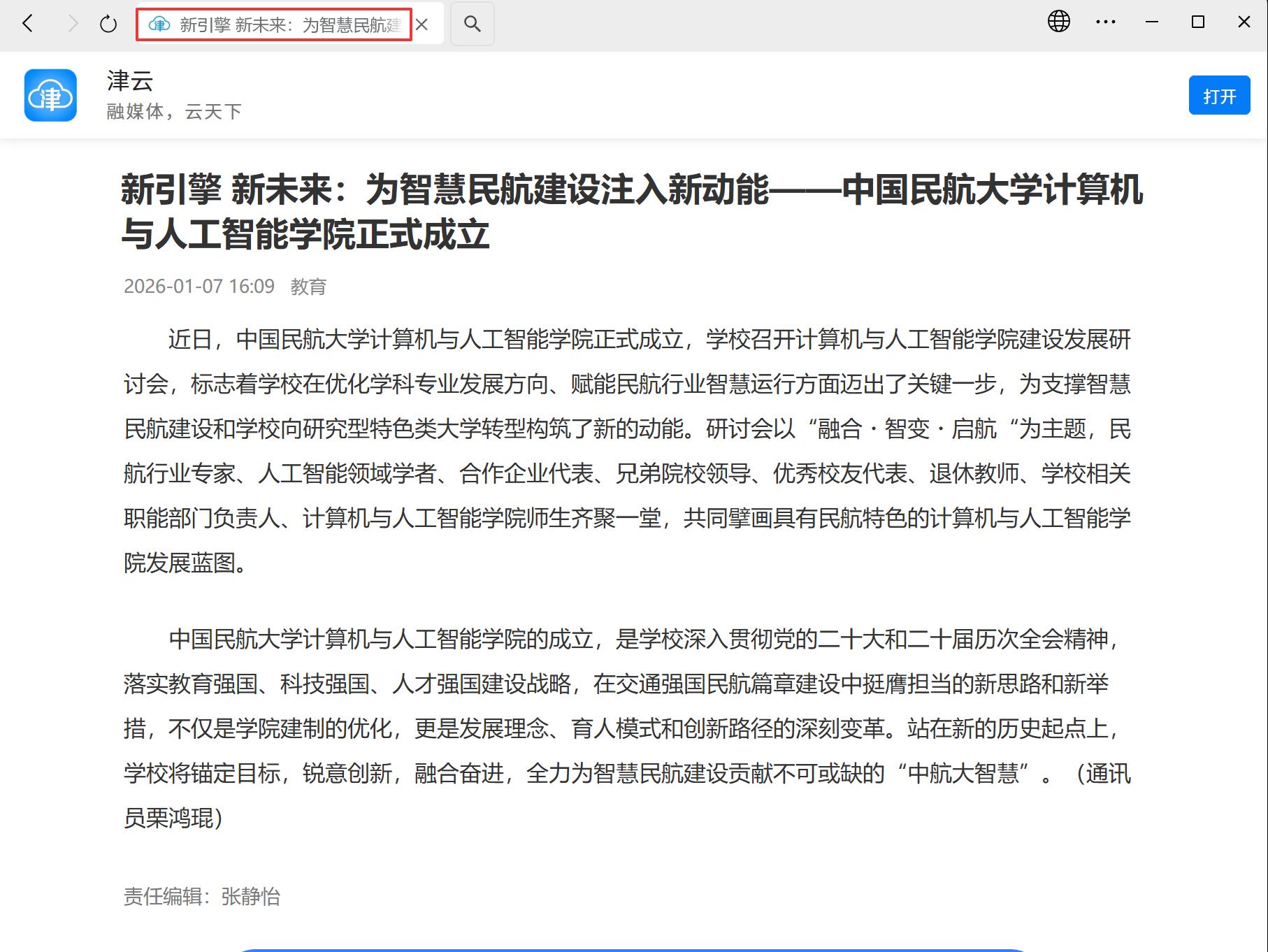
Task: Click the greyed forward navigation arrow
Action: coord(72,24)
